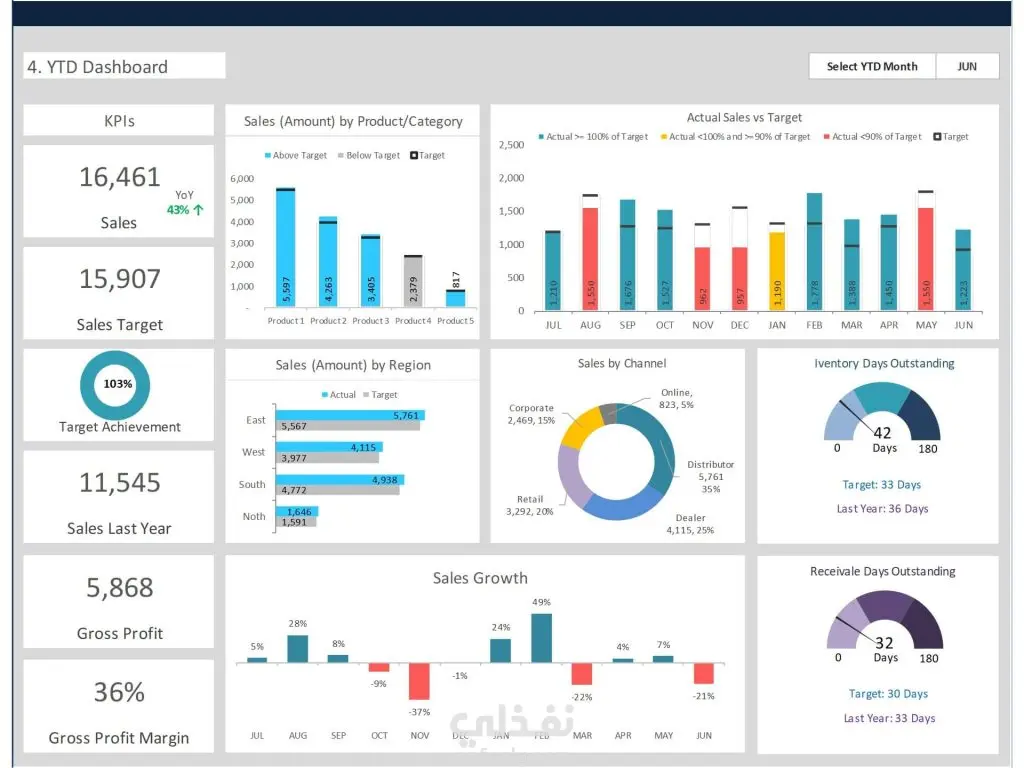Click the KPIs header box
The image size is (1024, 768).
click(119, 121)
